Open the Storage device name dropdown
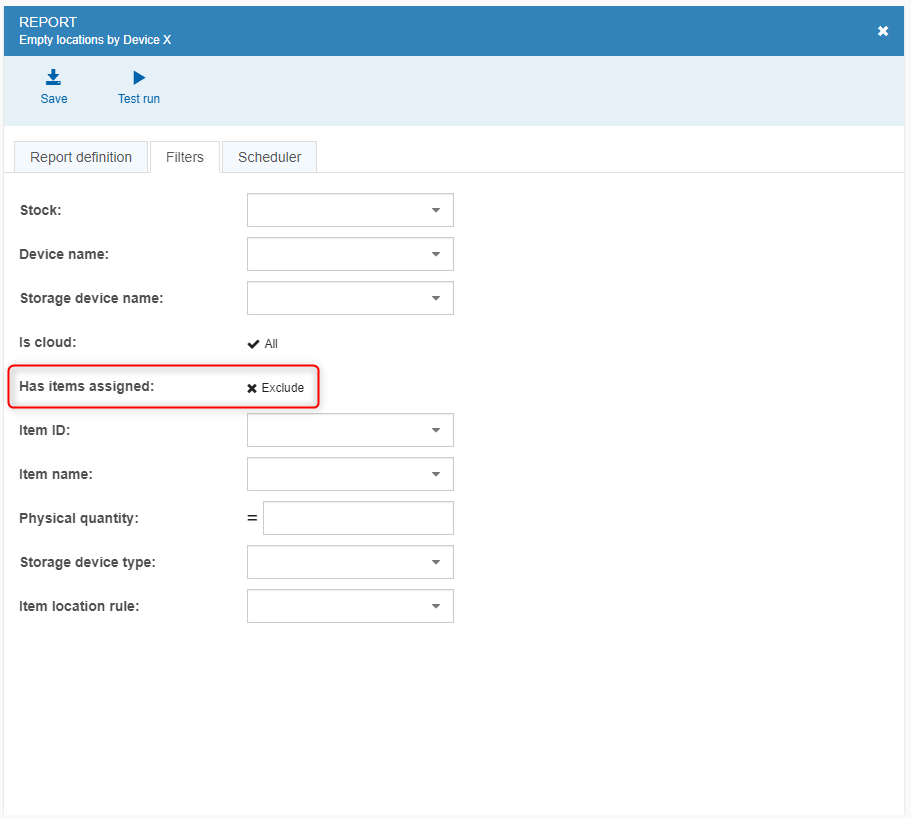The width and height of the screenshot is (911, 819). [x=350, y=298]
